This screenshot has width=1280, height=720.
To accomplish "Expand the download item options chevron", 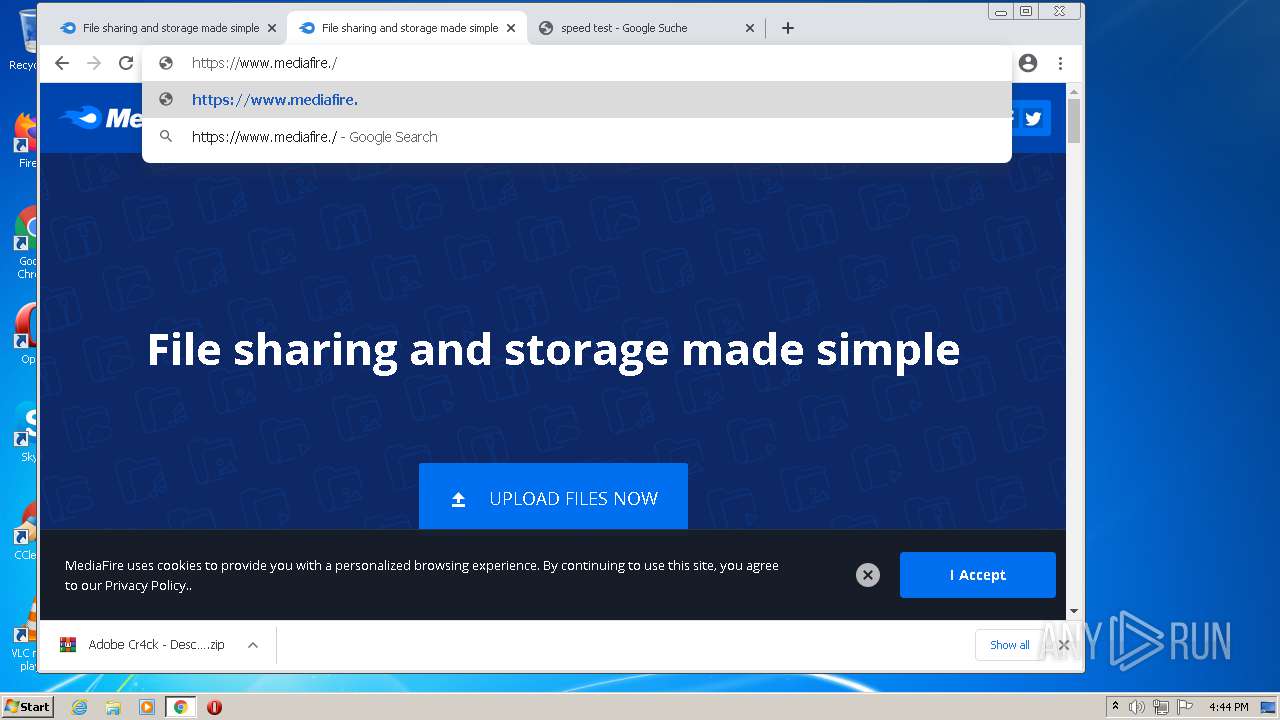I will pyautogui.click(x=253, y=645).
